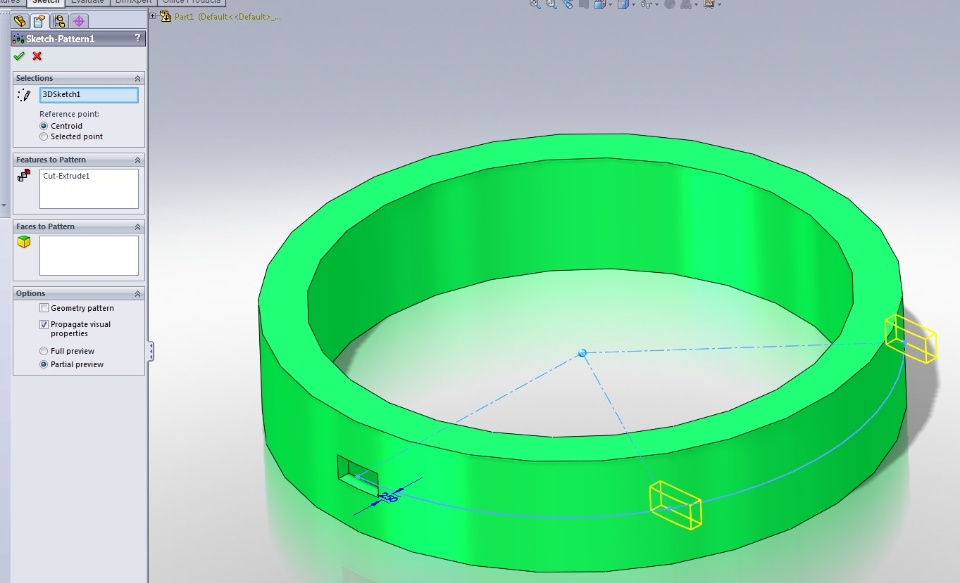Open the View Settings dropdown arrow
This screenshot has height=583, width=960.
[x=719, y=5]
